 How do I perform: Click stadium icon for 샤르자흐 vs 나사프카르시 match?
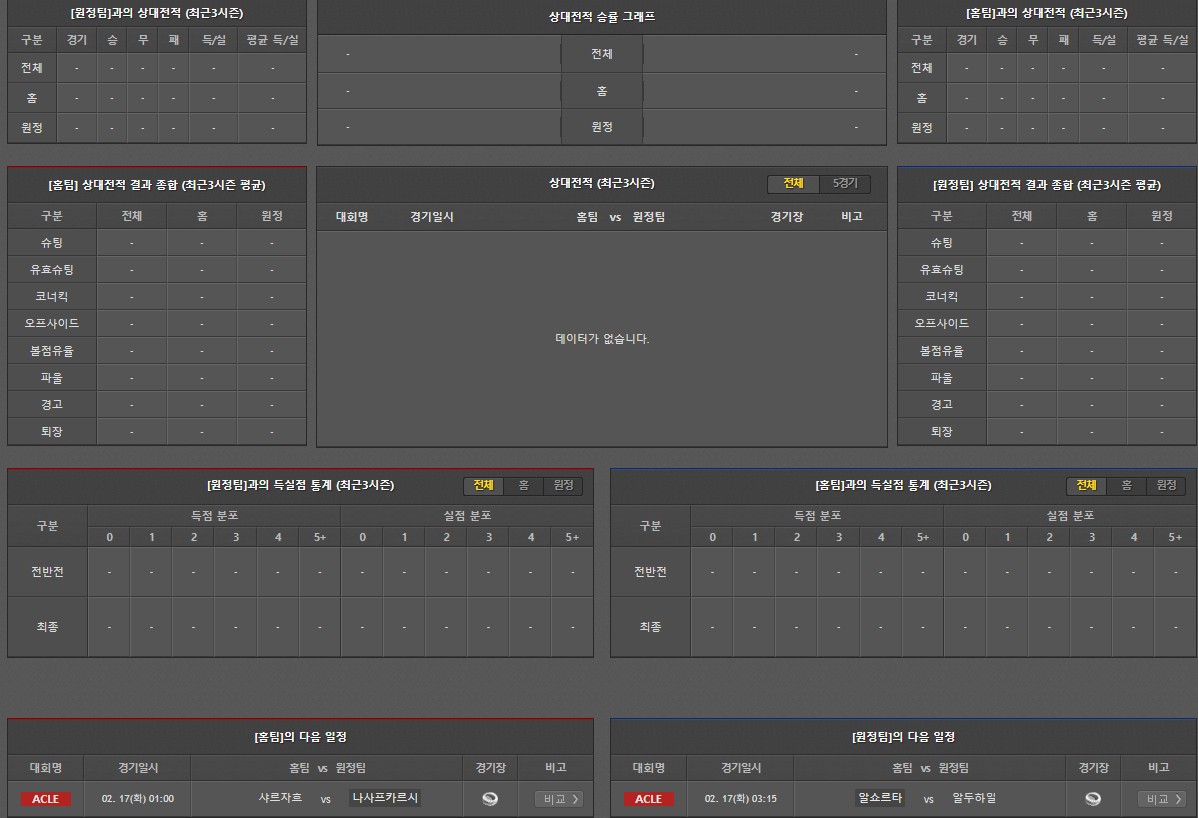coord(490,798)
